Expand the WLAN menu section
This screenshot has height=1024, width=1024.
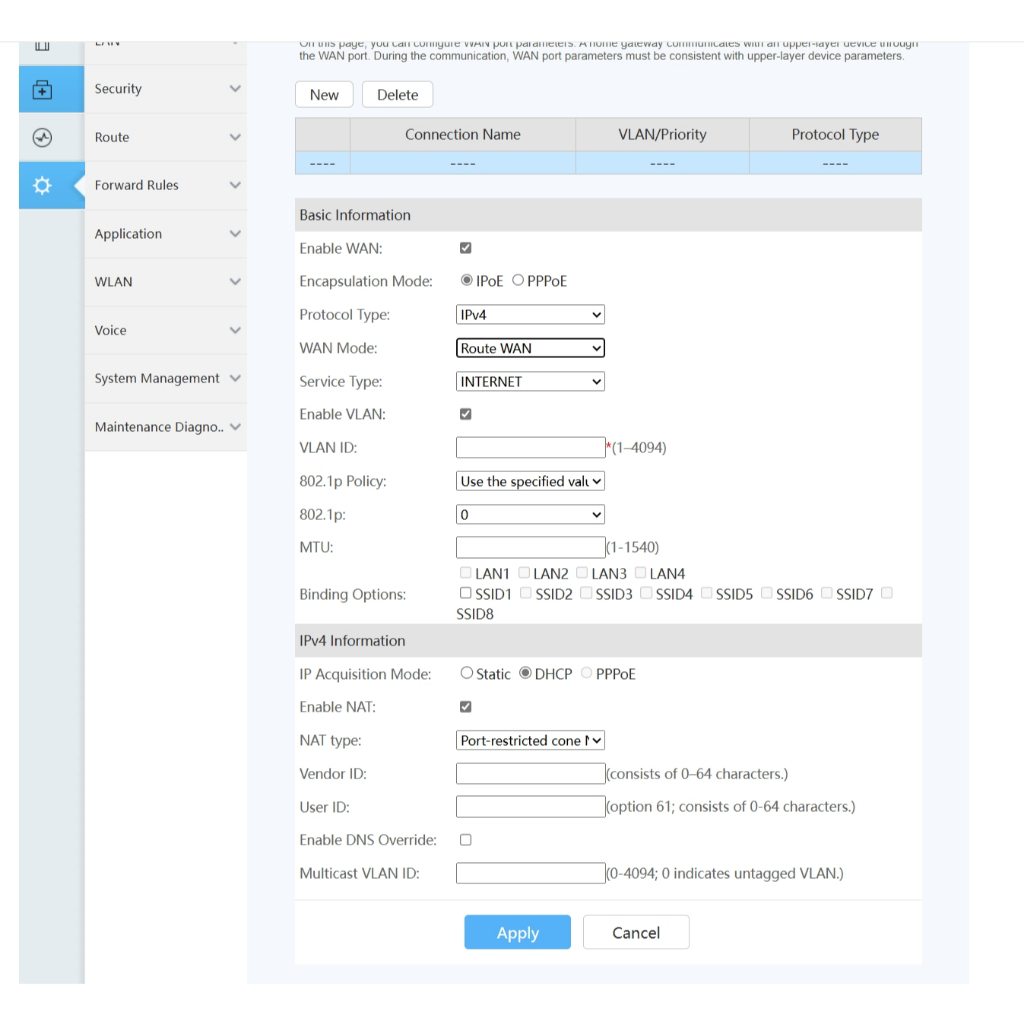(x=165, y=282)
